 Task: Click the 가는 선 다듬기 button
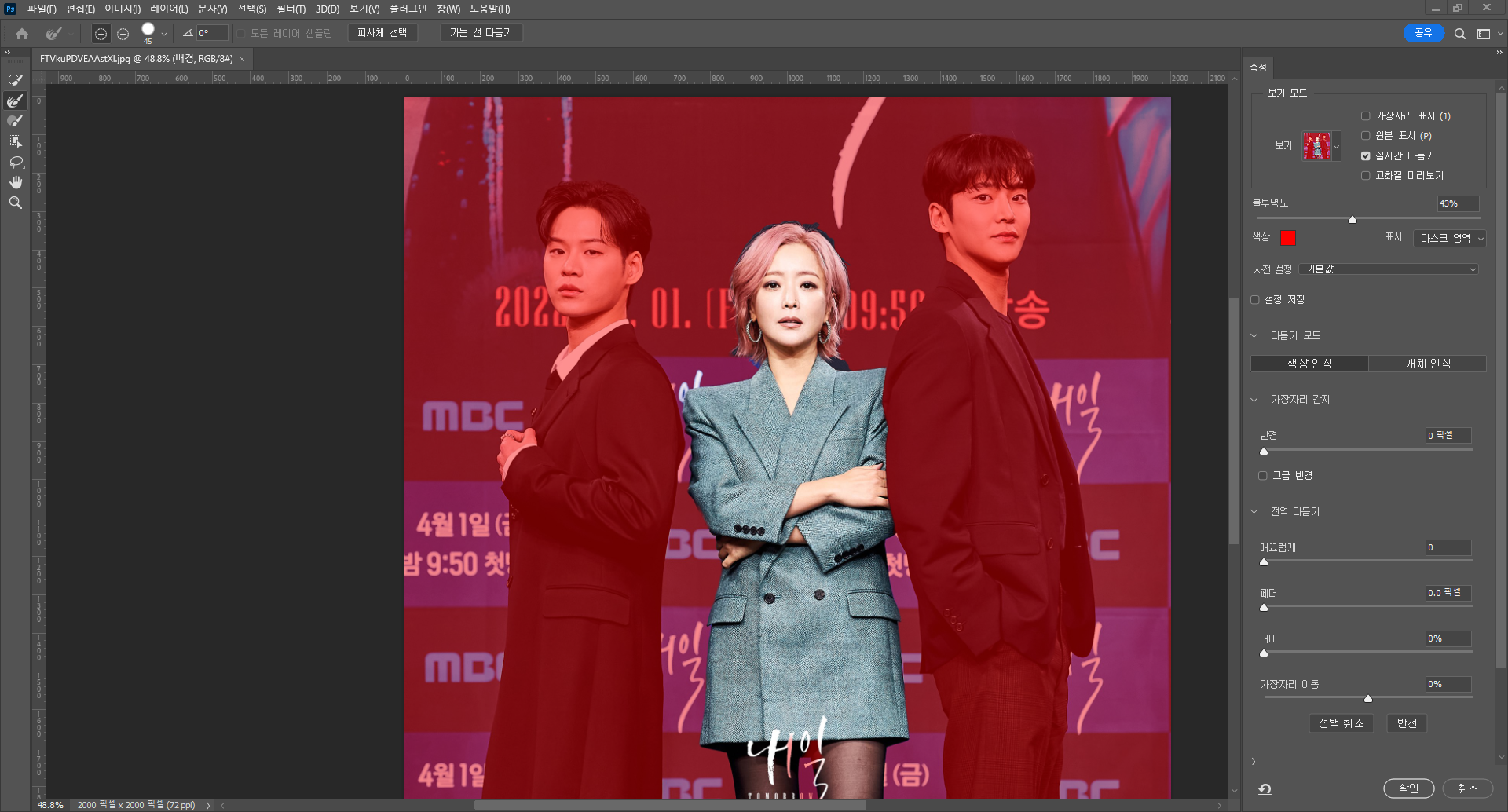pos(481,33)
